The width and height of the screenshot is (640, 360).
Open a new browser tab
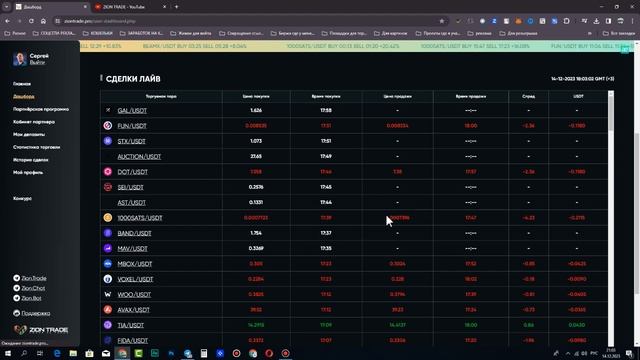tap(176, 7)
